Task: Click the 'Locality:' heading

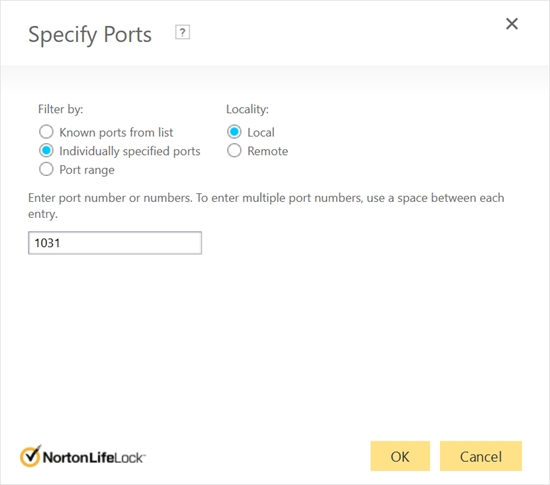Action: 247,109
